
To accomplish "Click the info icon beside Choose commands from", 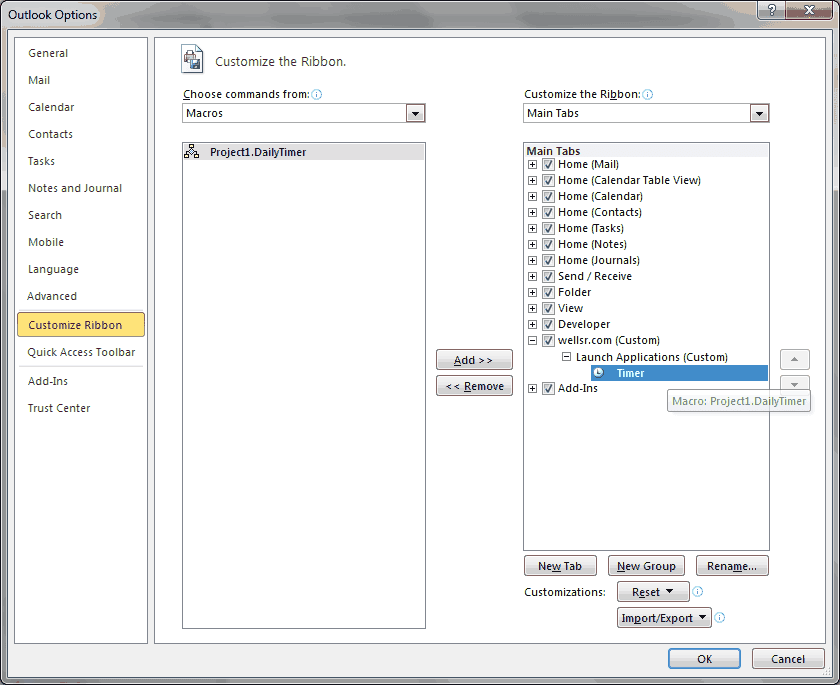I will (315, 93).
